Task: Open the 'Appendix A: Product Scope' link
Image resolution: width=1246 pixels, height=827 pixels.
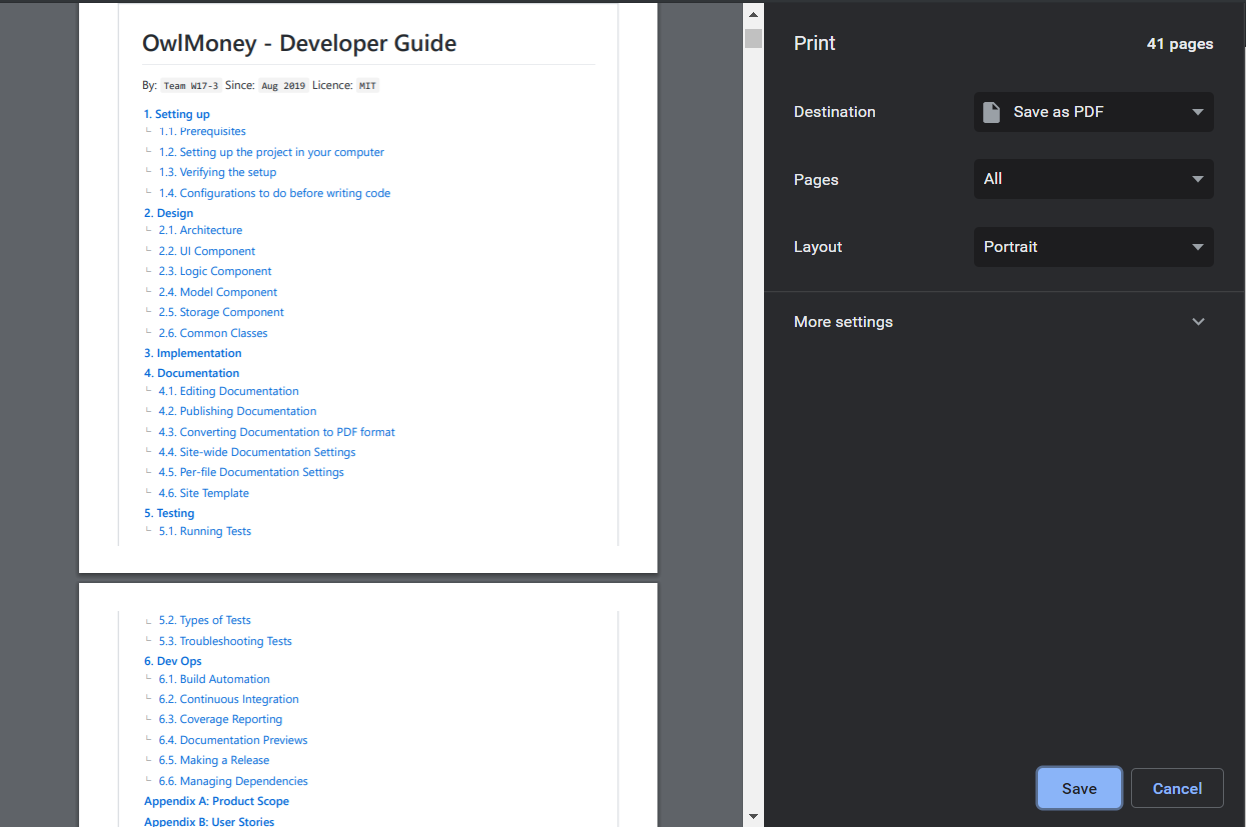Action: click(x=216, y=801)
